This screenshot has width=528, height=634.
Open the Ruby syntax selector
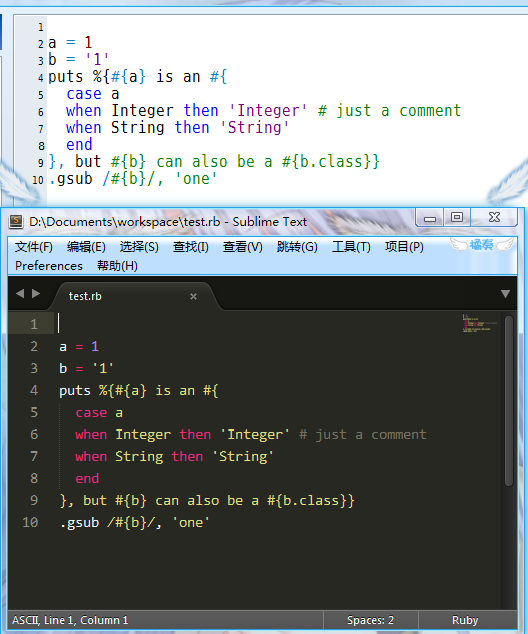465,620
